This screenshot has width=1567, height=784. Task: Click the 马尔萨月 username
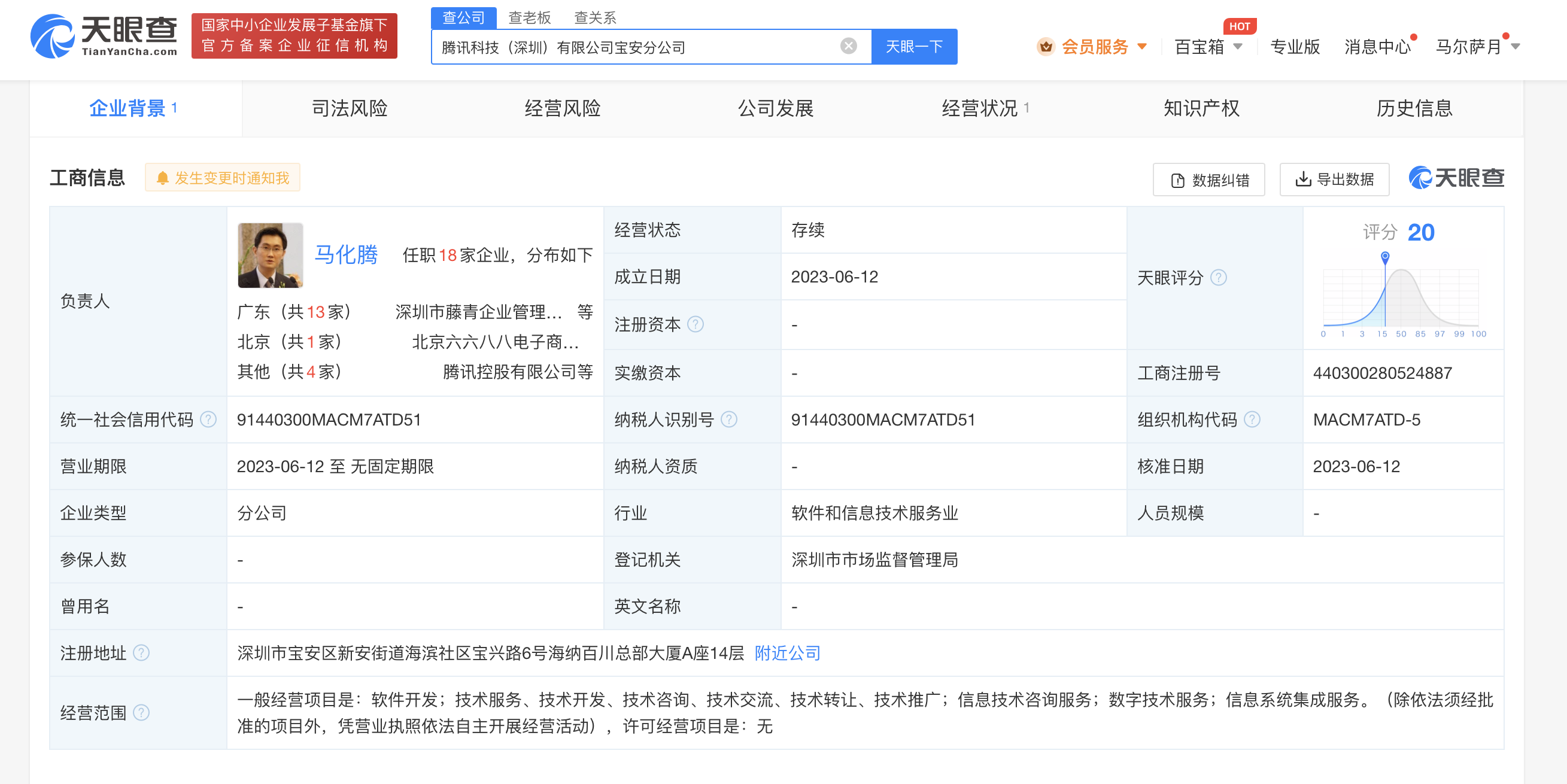(1468, 47)
